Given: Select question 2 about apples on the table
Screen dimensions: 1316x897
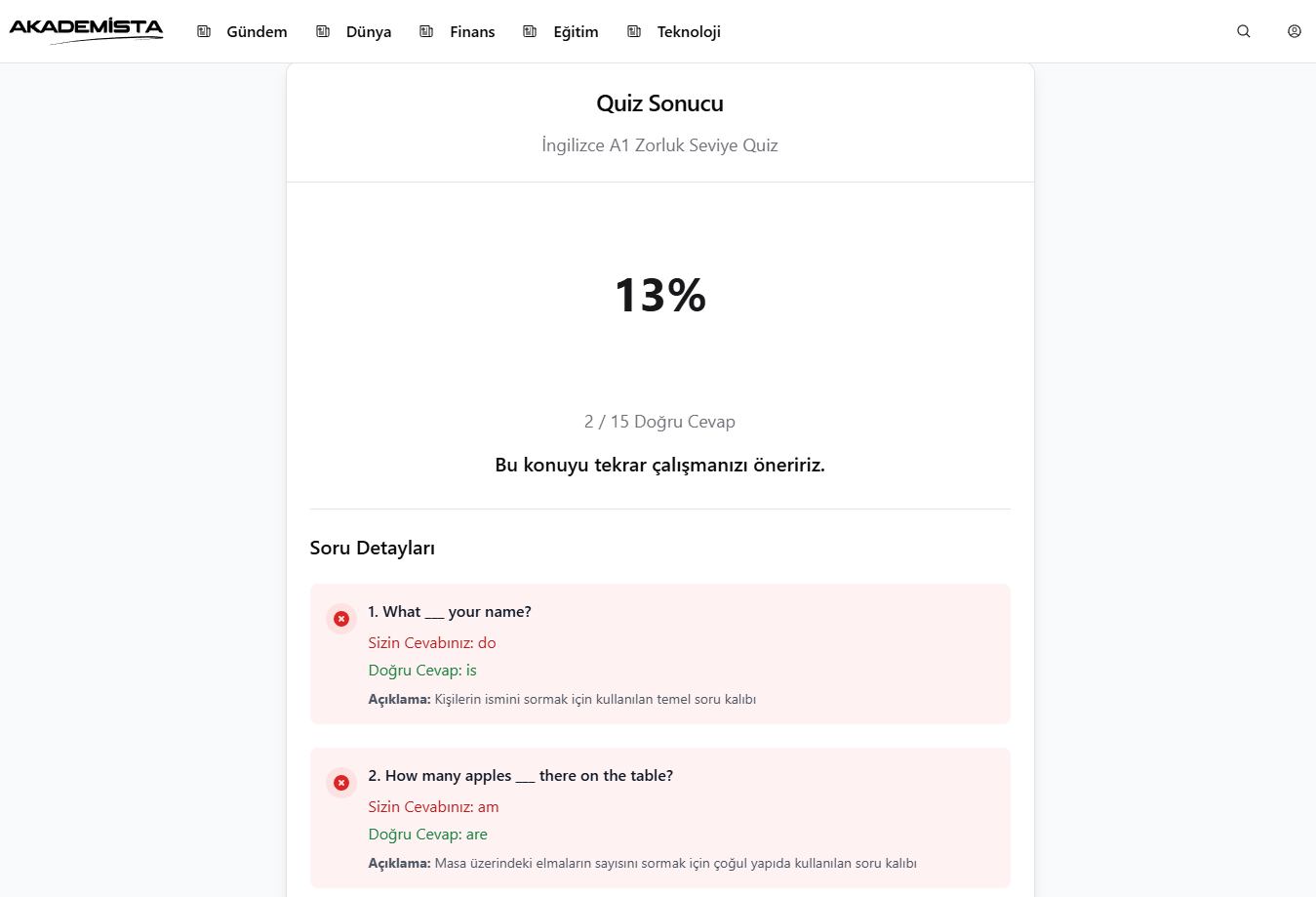Looking at the screenshot, I should coord(521,776).
